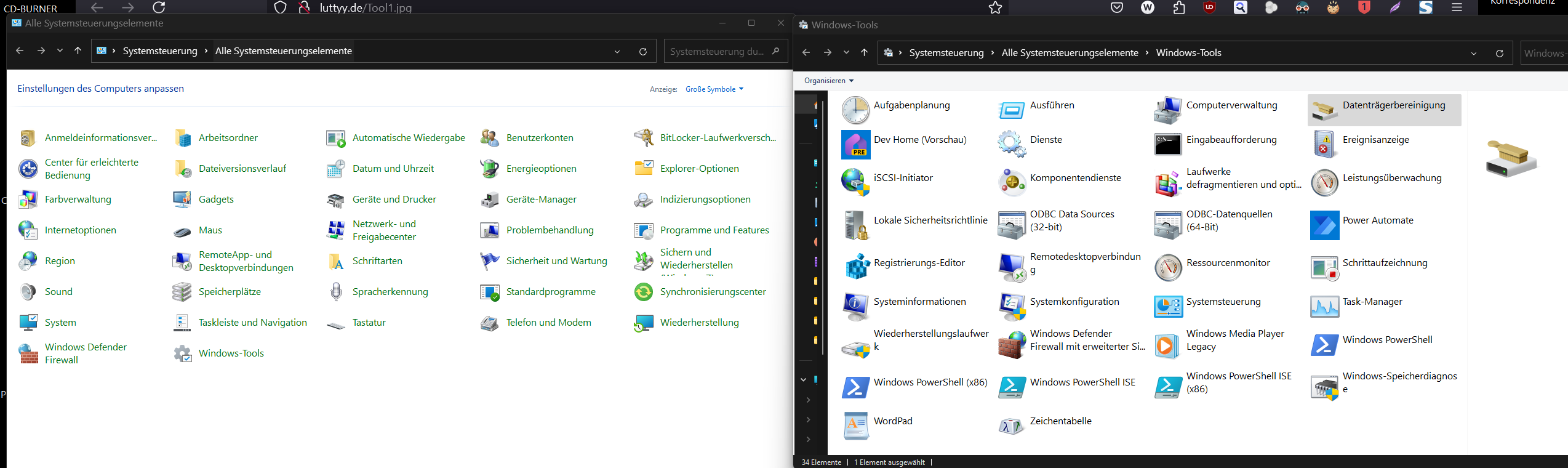
Task: Open the browser hamburger menu
Action: [x=1457, y=7]
